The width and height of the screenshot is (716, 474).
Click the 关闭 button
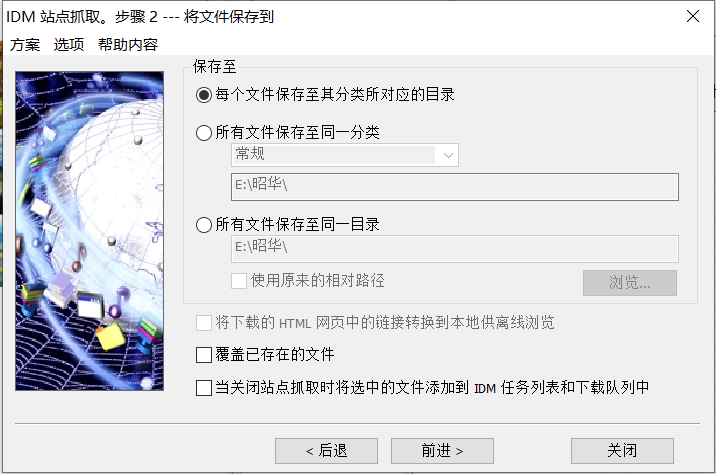point(622,451)
